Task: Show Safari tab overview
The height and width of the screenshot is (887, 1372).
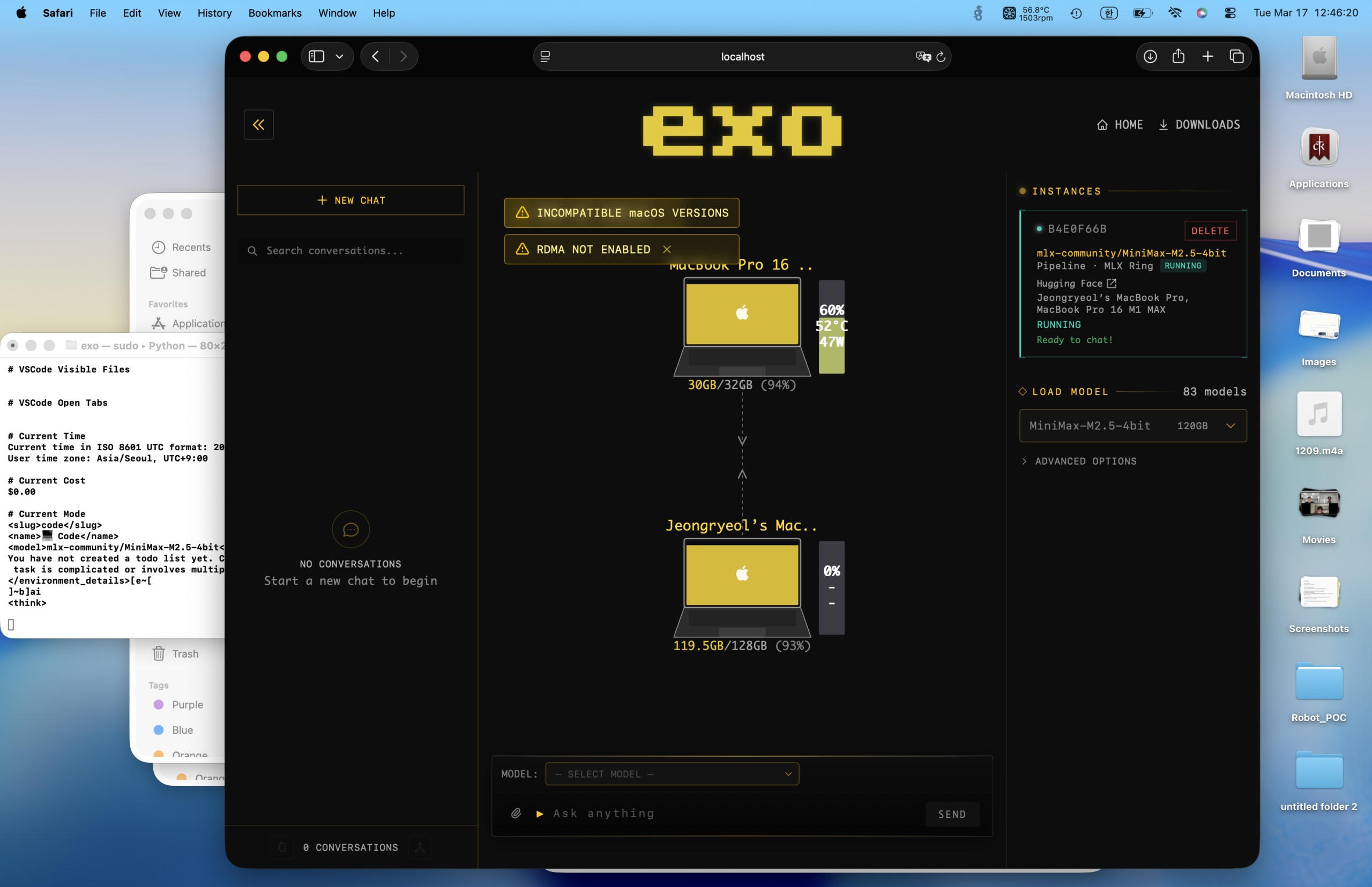Action: pyautogui.click(x=1236, y=56)
